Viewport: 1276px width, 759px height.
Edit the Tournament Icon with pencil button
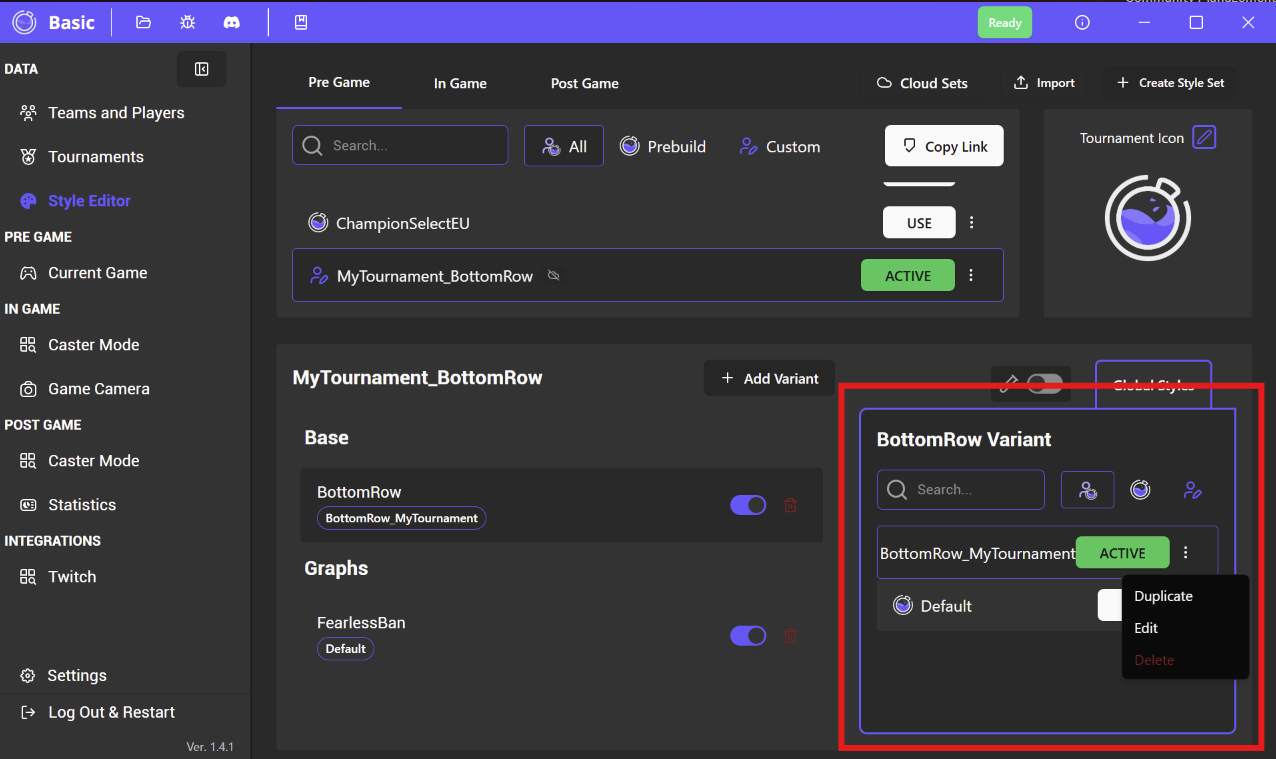(x=1204, y=138)
